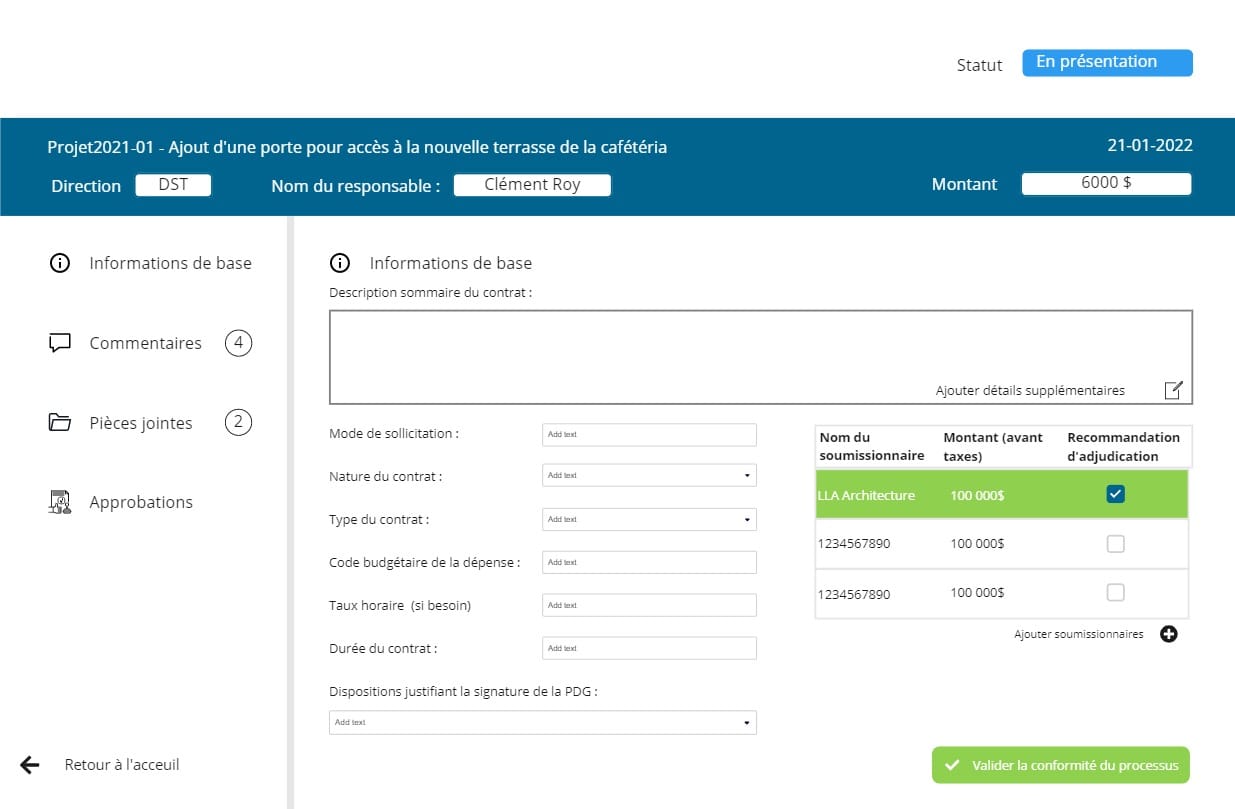Viewport: 1235px width, 809px height.
Task: Click the speech bubble Commentaires icon
Action: 60,343
